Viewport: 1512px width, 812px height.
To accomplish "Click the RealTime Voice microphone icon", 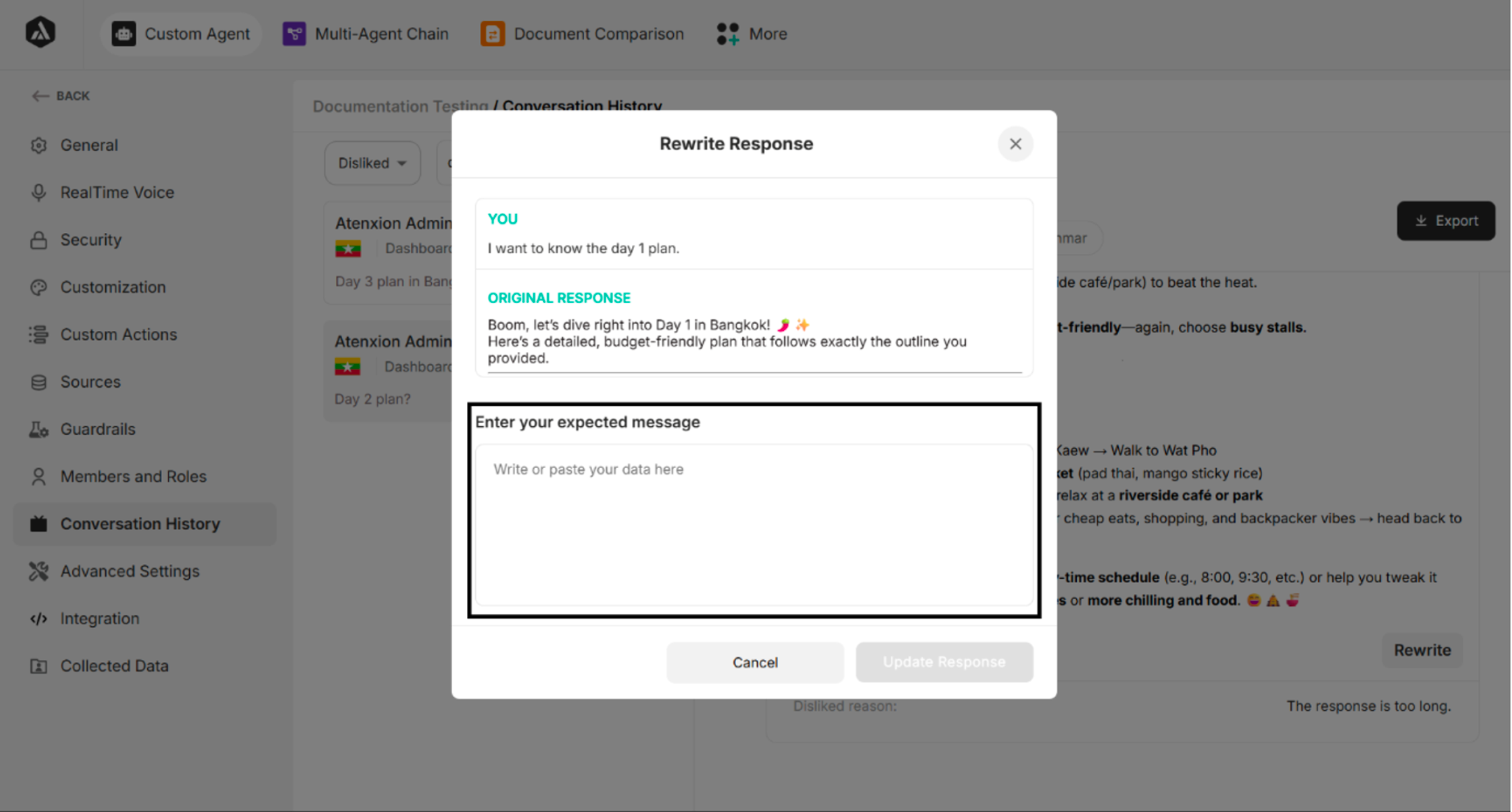I will (x=39, y=193).
